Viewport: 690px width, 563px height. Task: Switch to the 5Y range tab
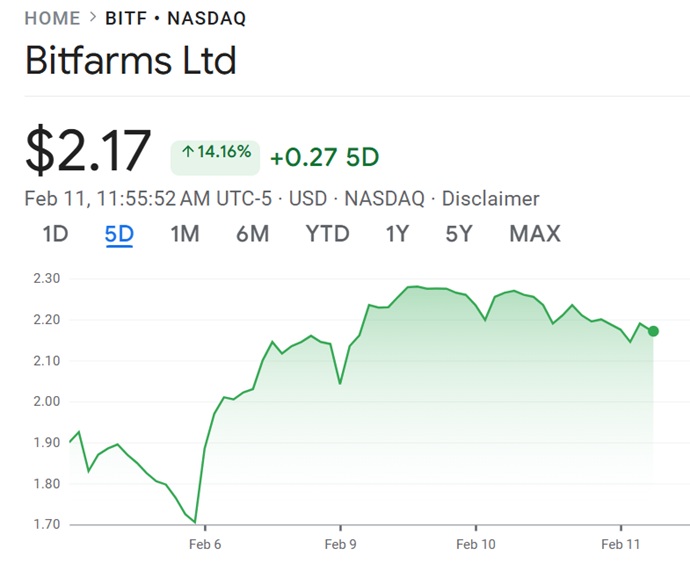pyautogui.click(x=459, y=234)
